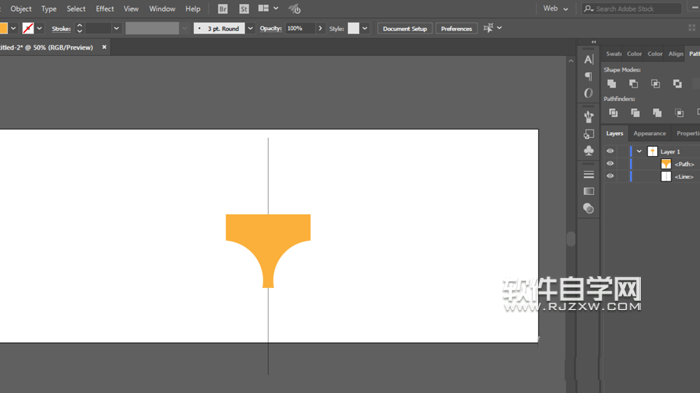Toggle visibility of the Line sublayer

click(x=610, y=176)
